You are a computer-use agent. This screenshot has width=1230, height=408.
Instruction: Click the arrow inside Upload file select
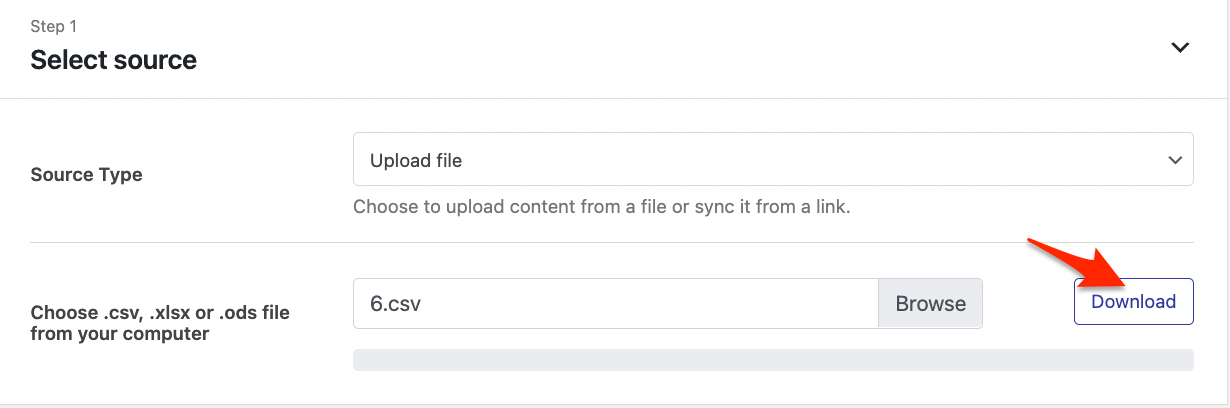tap(1174, 160)
